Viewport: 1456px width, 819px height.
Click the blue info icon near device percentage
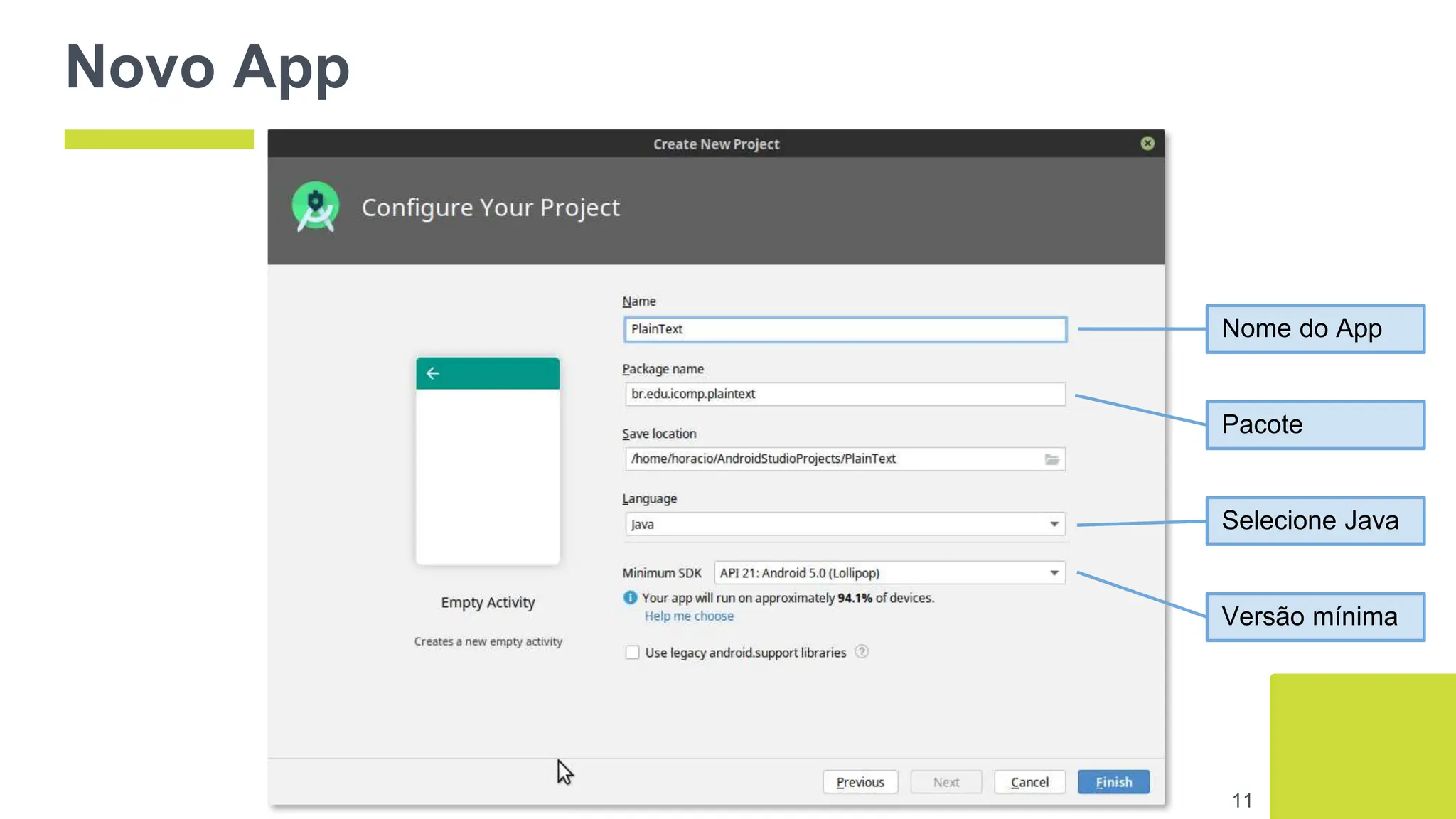(630, 598)
